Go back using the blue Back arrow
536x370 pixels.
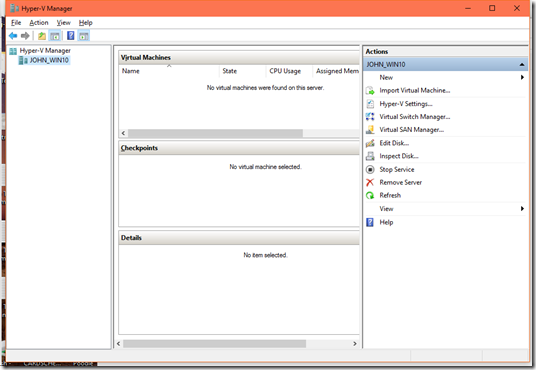13,36
